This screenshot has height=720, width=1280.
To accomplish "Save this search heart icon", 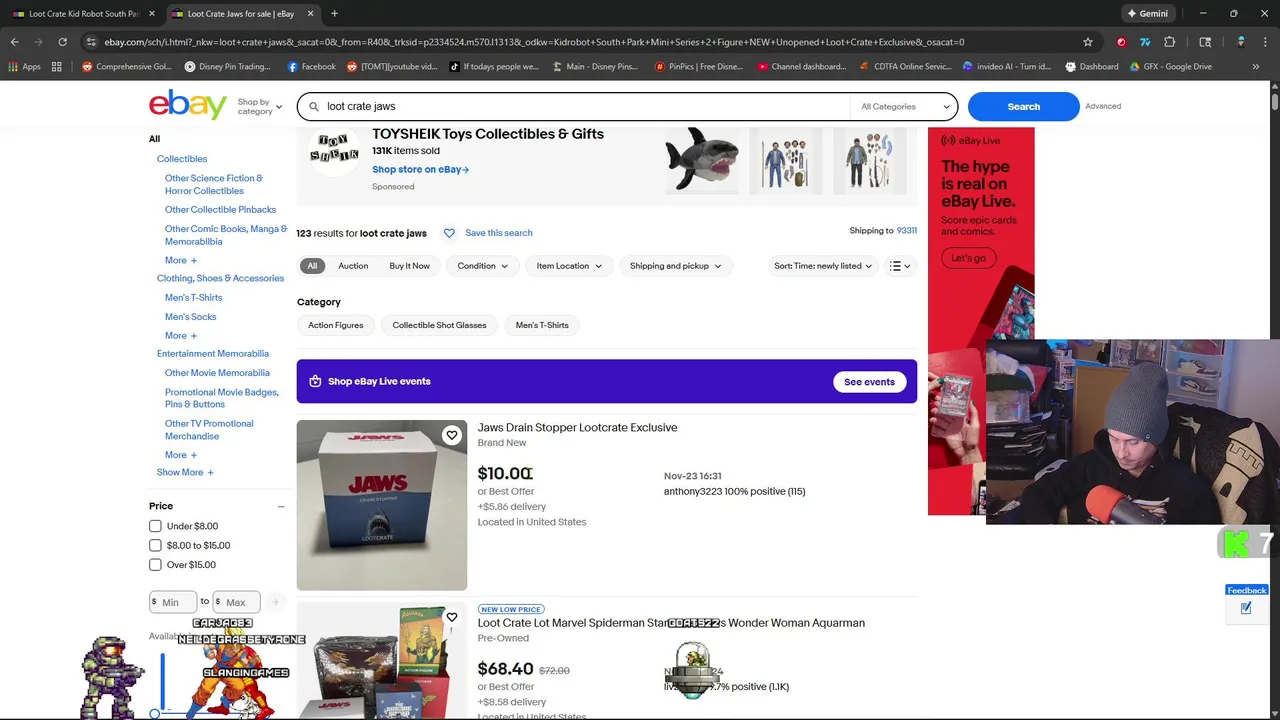I will click(449, 233).
